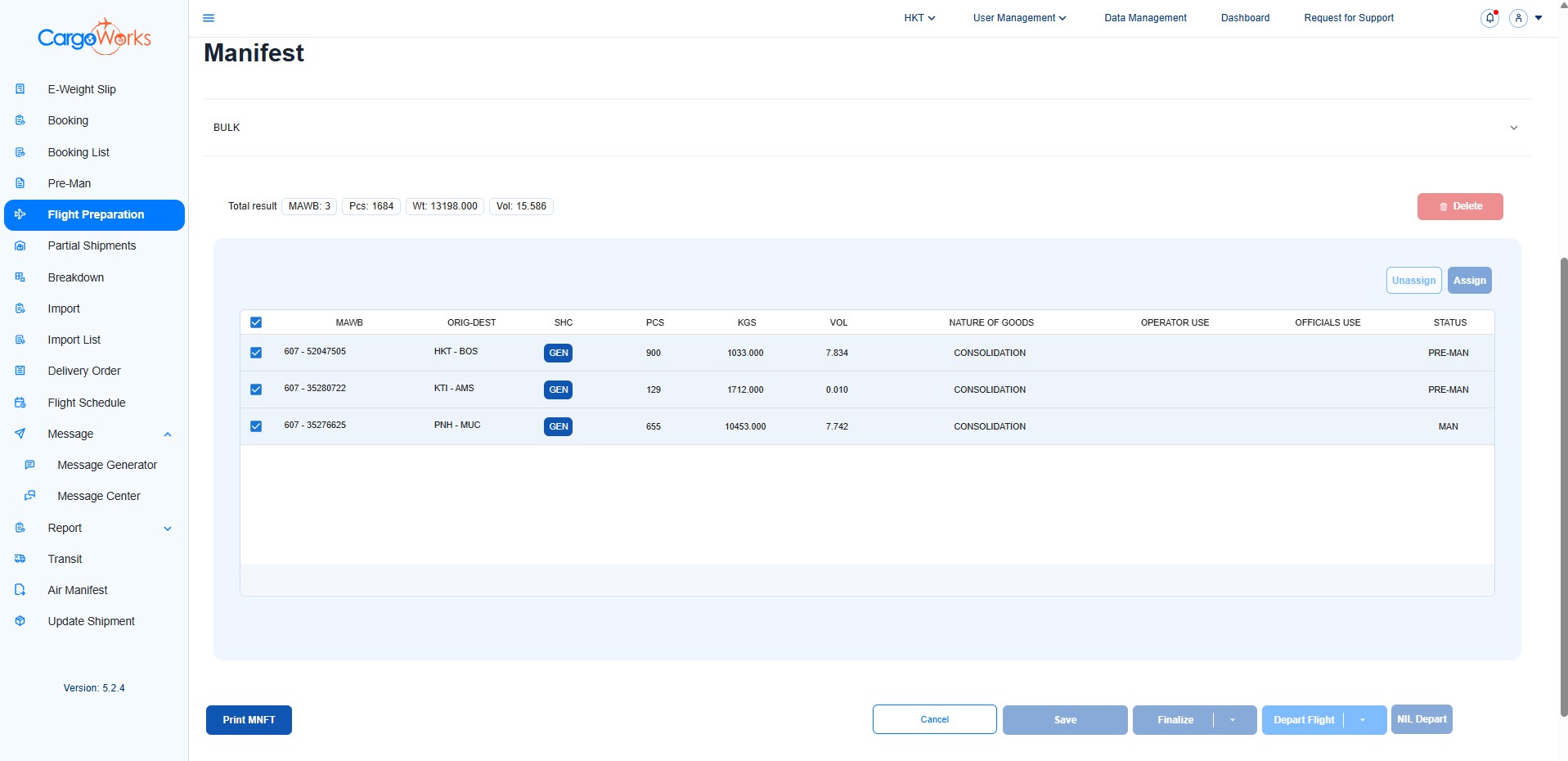Click the hamburger menu icon
The image size is (1568, 761).
[x=209, y=18]
